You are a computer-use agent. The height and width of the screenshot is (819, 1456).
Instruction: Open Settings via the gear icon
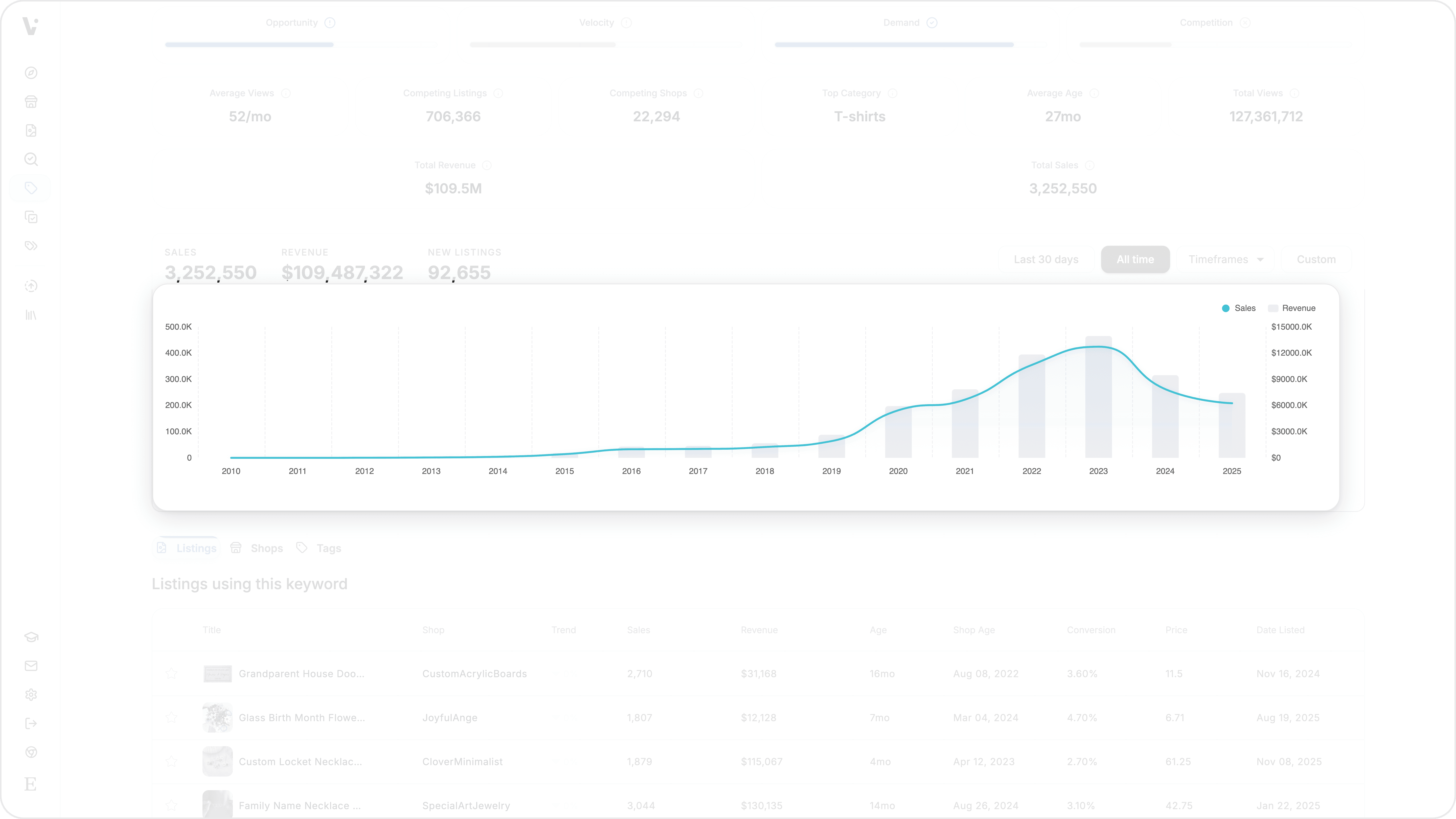click(31, 694)
